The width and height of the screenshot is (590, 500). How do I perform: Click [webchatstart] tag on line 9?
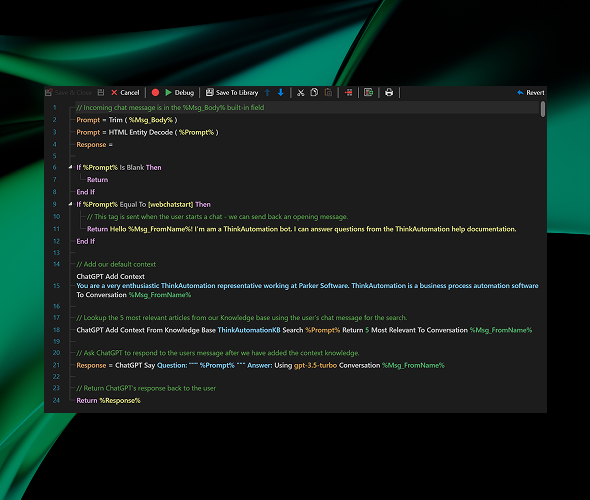(170, 205)
